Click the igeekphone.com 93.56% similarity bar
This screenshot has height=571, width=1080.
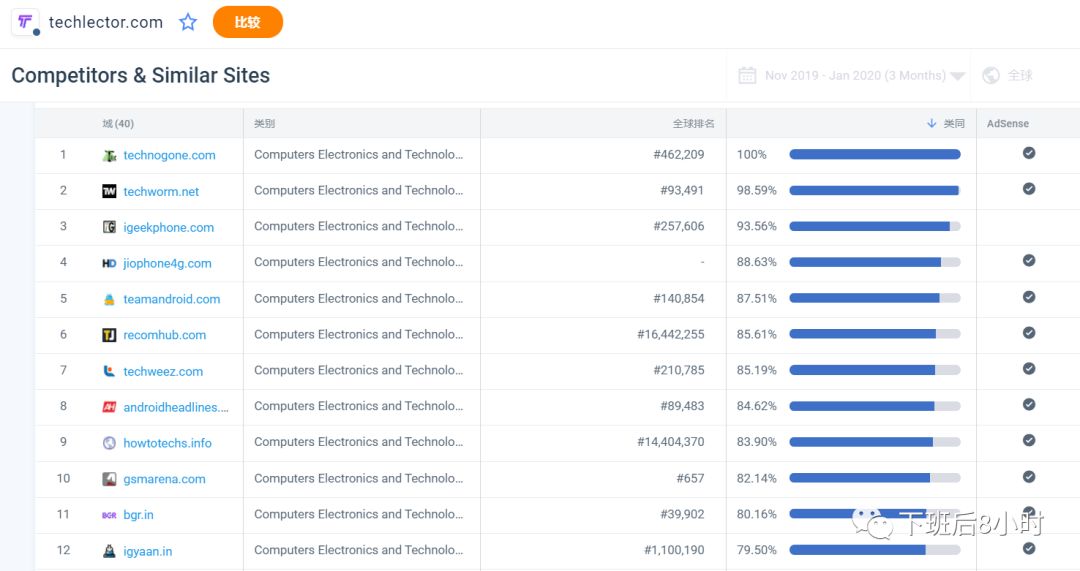pyautogui.click(x=875, y=226)
